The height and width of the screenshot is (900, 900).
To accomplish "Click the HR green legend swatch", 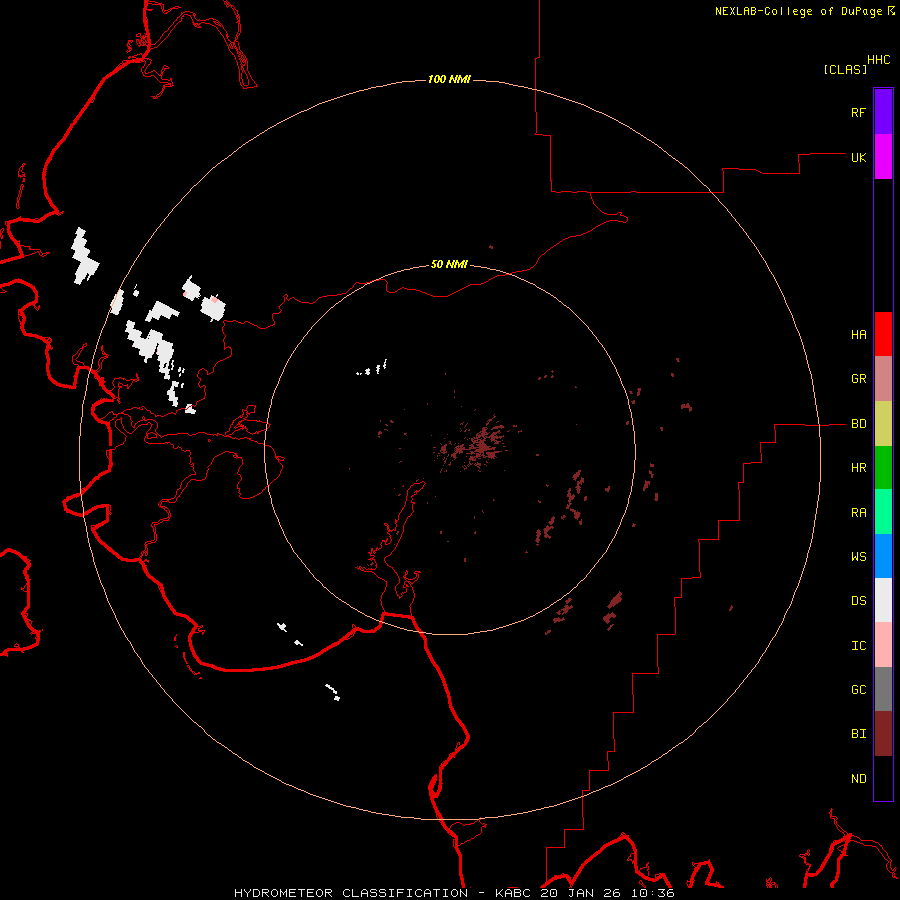I will (x=883, y=468).
